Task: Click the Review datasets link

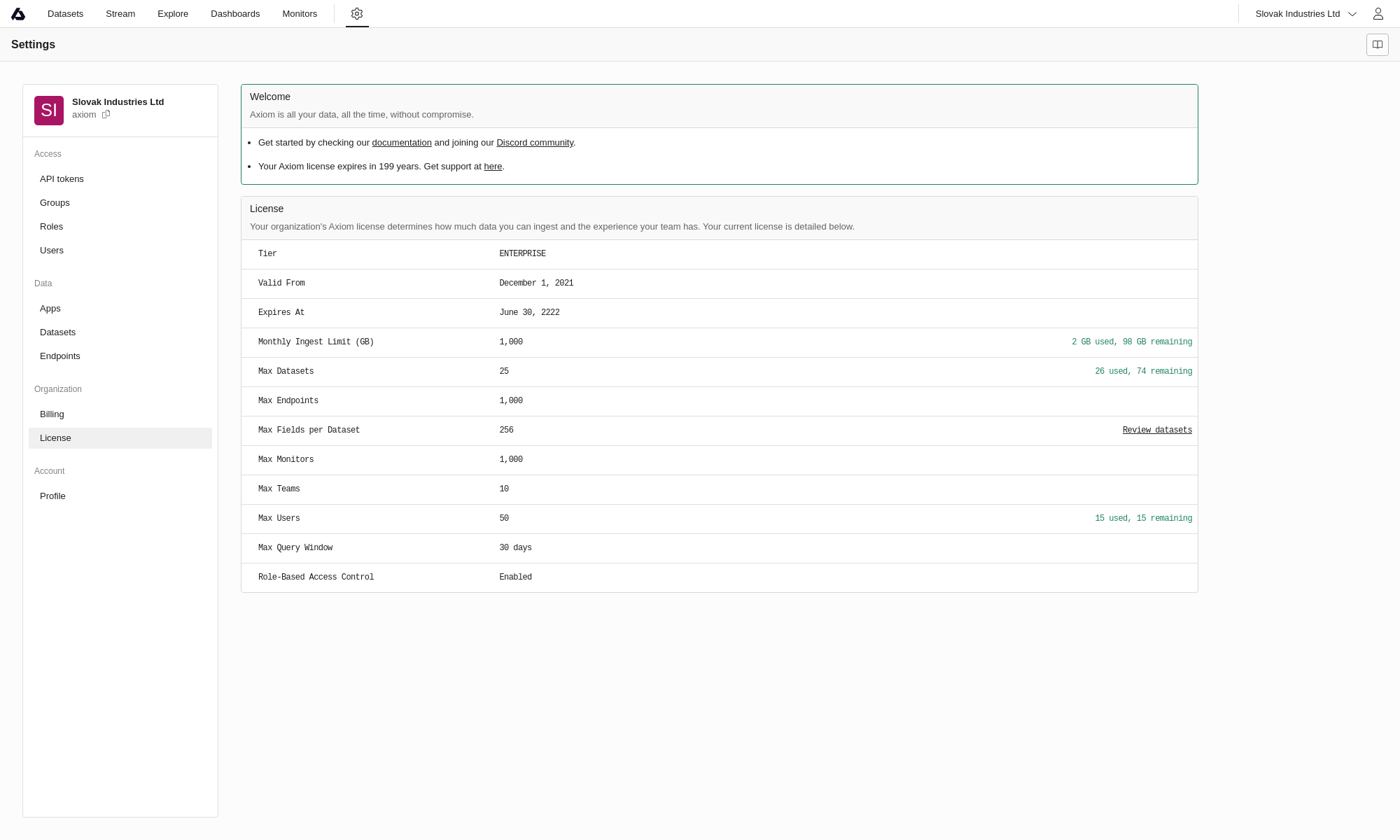Action: [x=1157, y=430]
